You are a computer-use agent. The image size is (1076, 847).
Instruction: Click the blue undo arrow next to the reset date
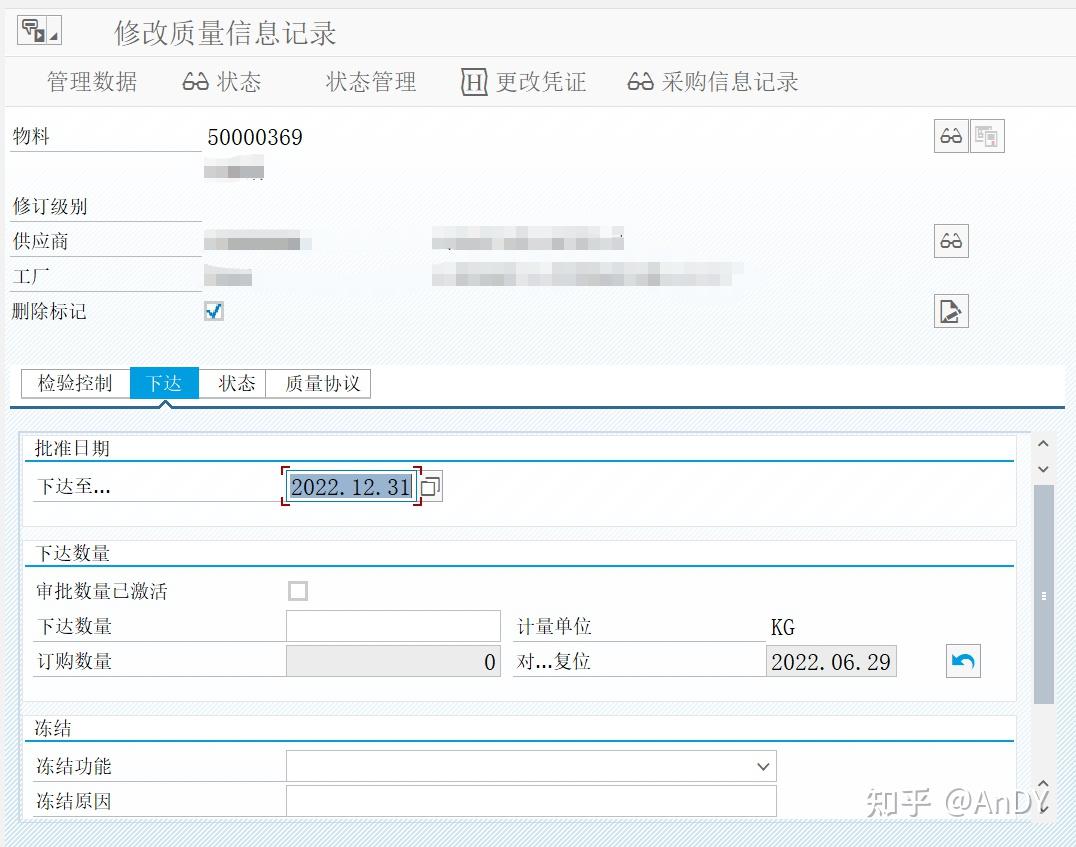[x=962, y=660]
